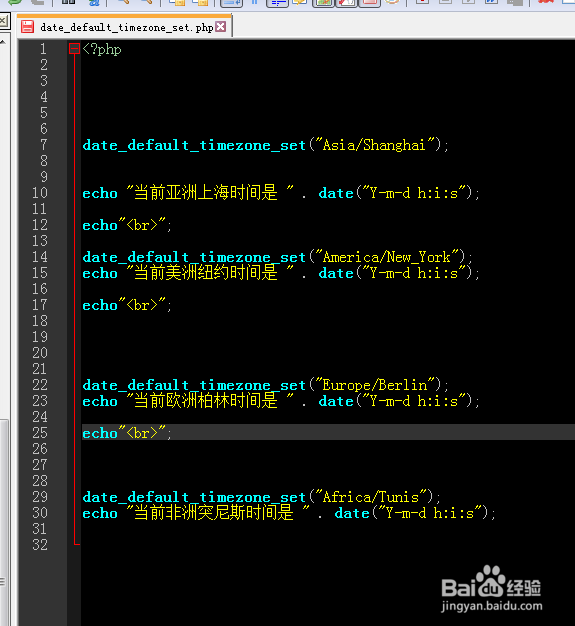Click the "Europe/Berlin" timezone string

(x=375, y=385)
